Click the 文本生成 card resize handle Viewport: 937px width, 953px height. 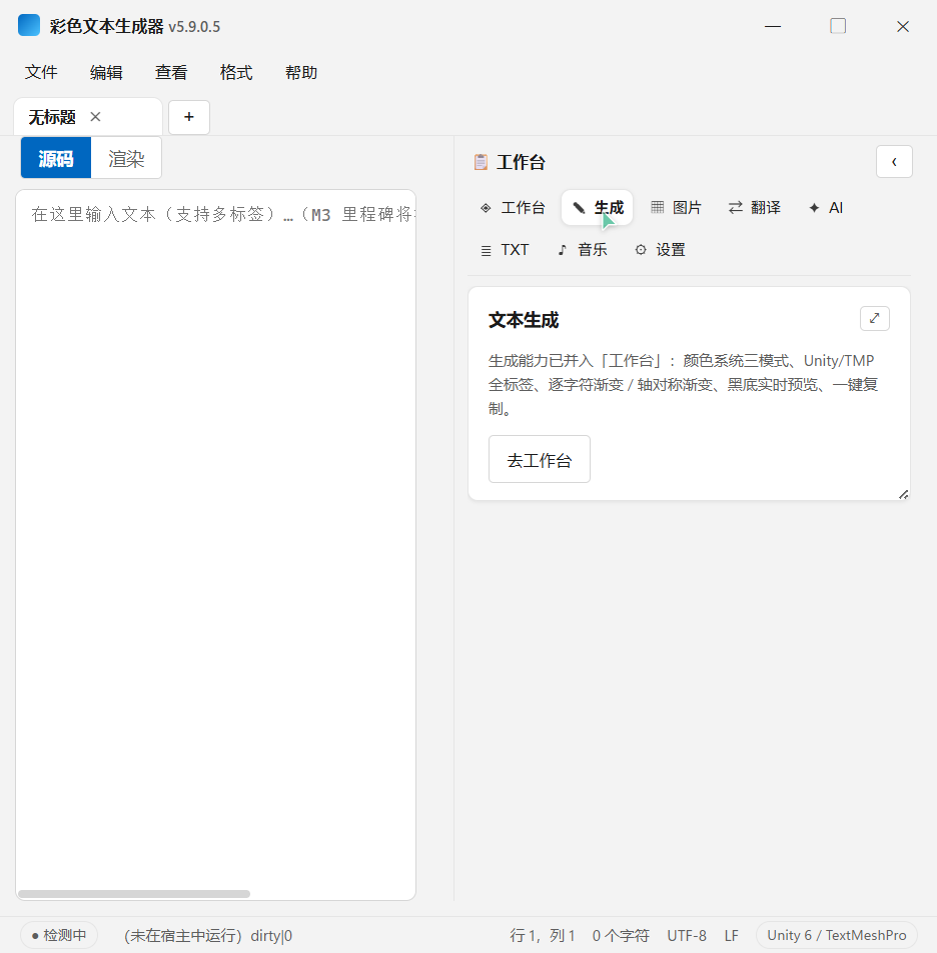tap(903, 495)
